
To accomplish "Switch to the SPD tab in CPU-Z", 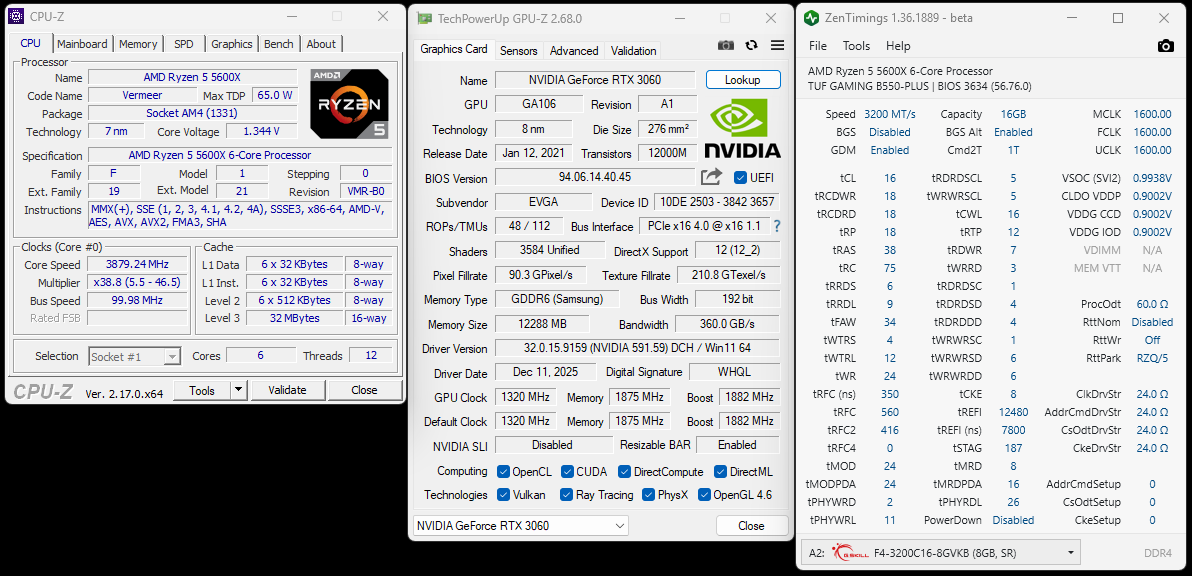I will point(183,44).
